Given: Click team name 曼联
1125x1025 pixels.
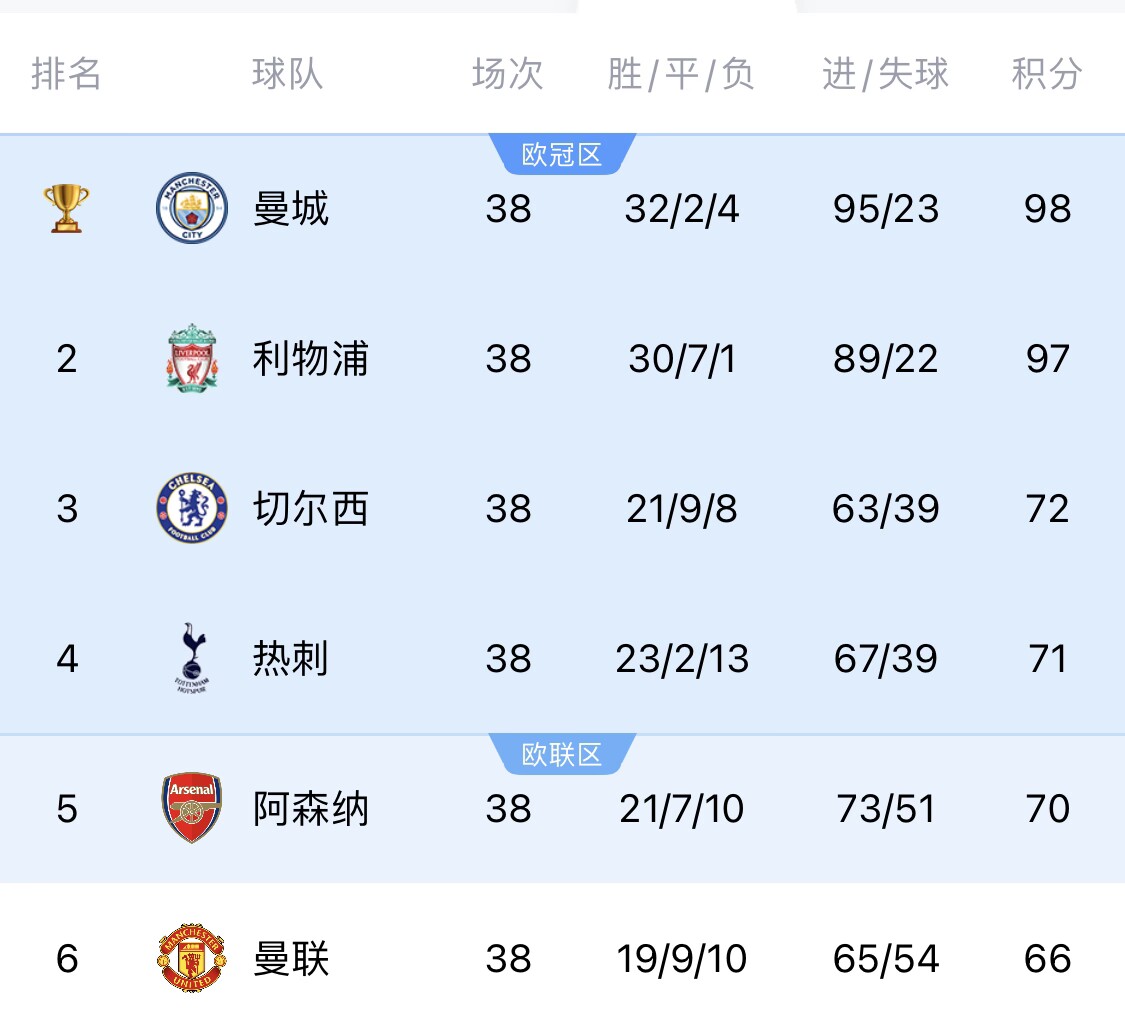Looking at the screenshot, I should pos(291,958).
